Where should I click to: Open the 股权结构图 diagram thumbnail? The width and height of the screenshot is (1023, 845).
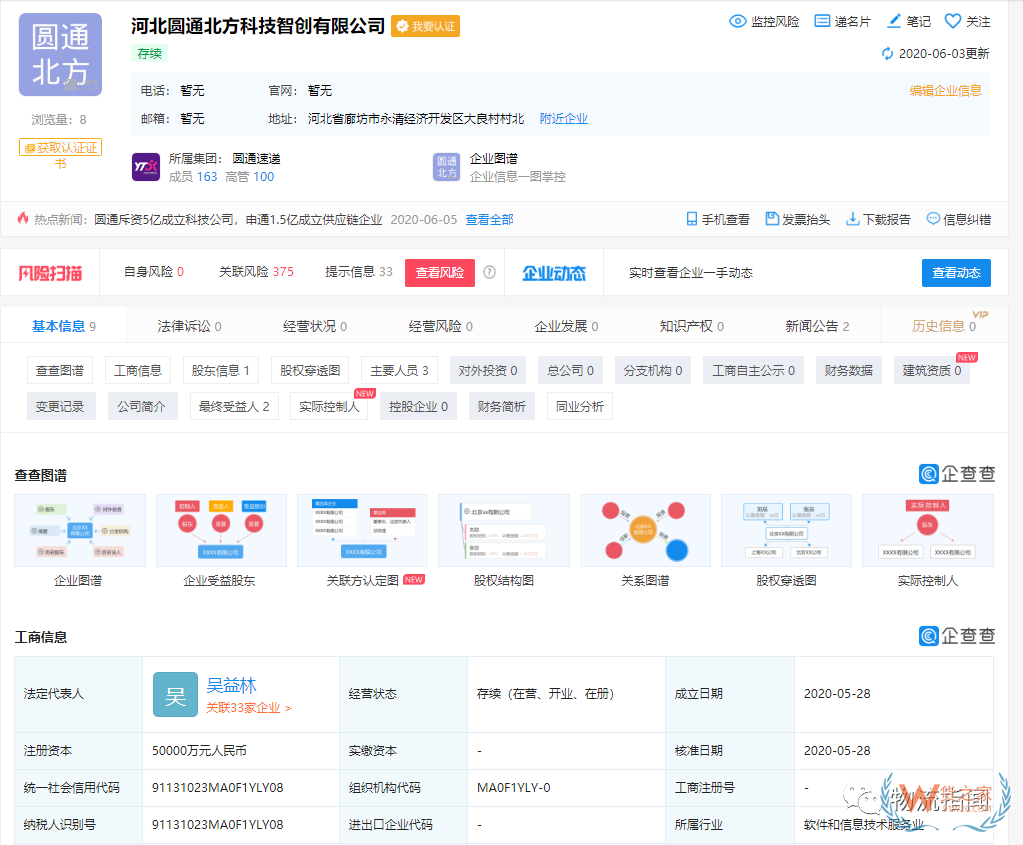pos(504,530)
